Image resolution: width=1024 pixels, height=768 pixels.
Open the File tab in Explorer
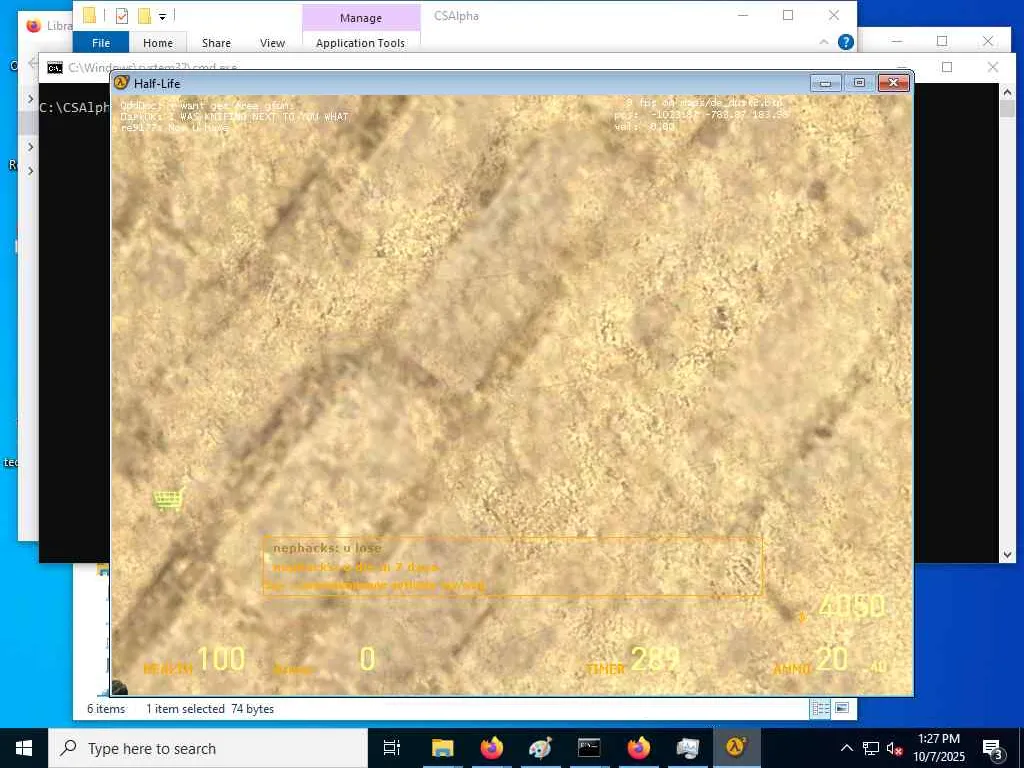point(101,42)
